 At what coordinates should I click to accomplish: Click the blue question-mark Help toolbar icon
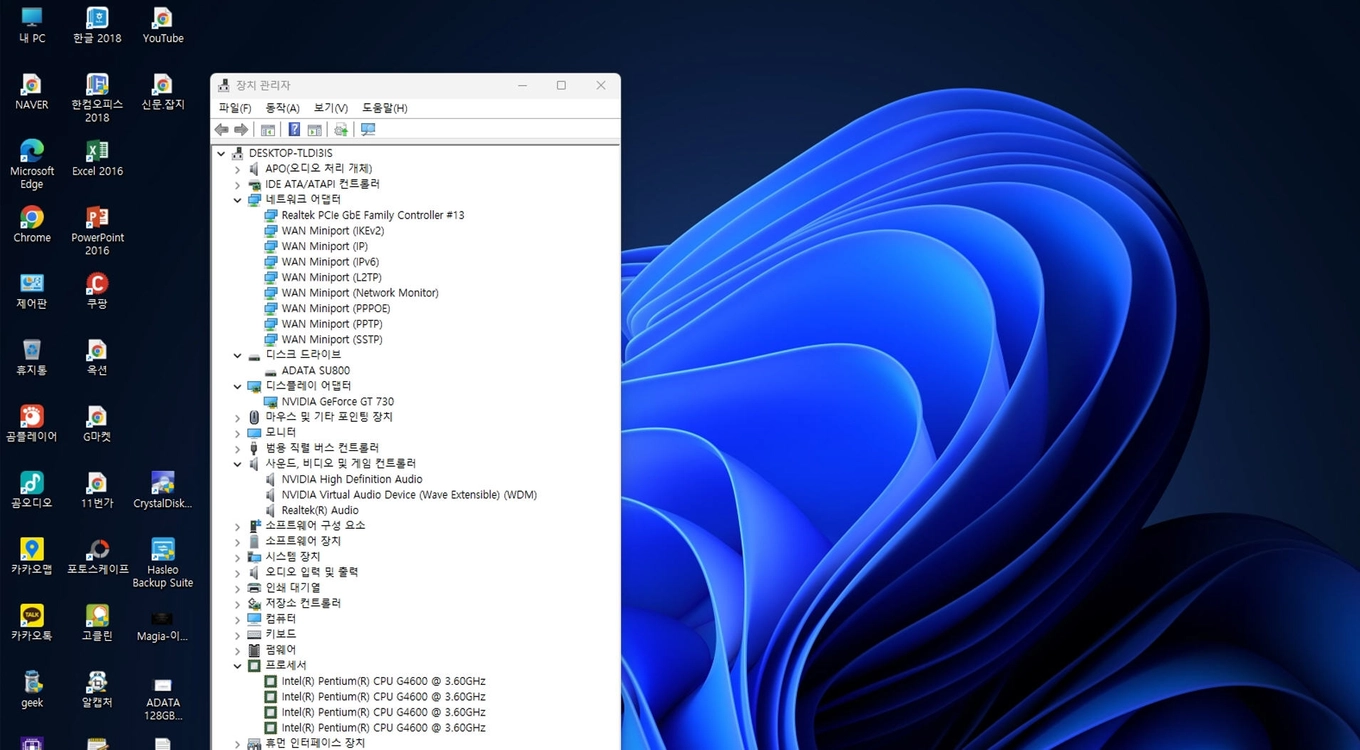click(x=294, y=130)
